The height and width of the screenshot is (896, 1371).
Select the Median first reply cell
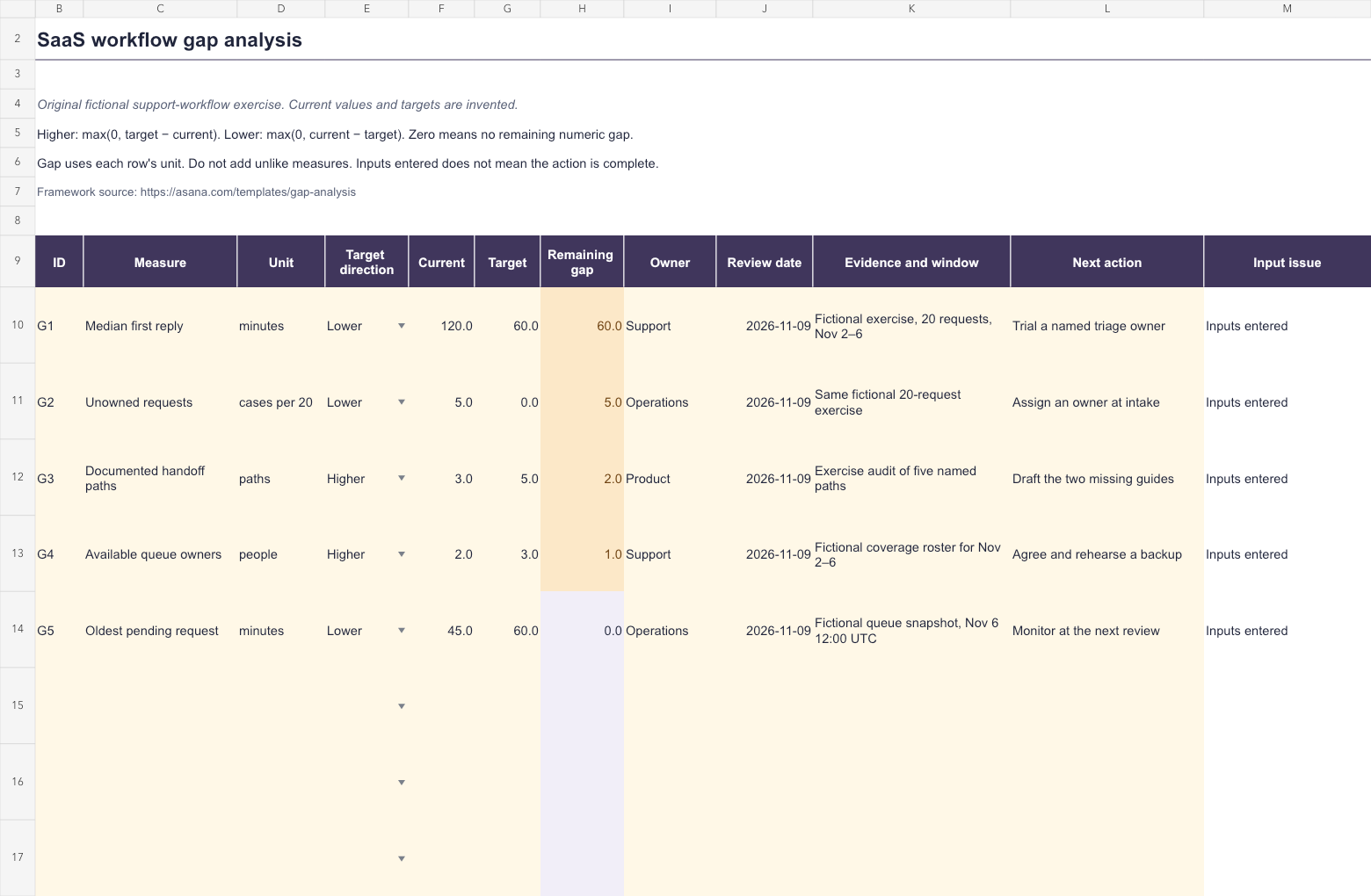[x=160, y=326]
